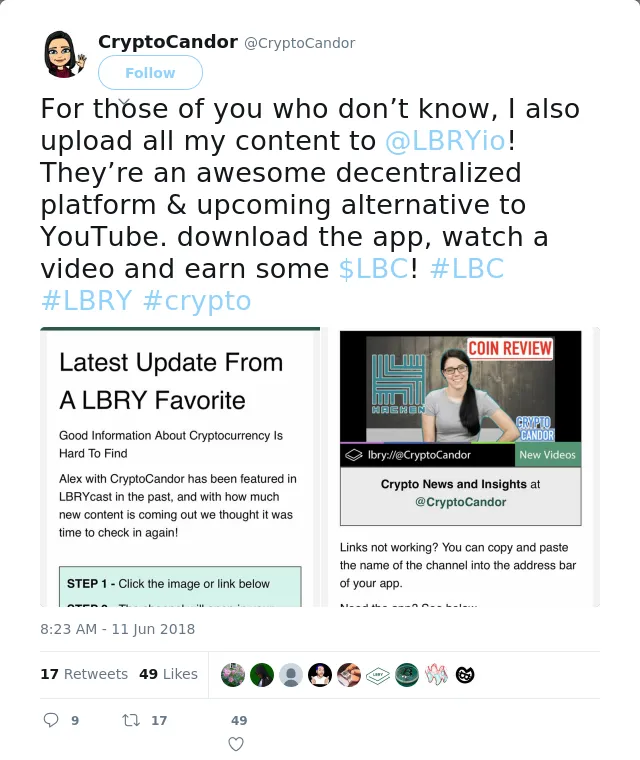Open the black cat face liker avatar
The height and width of the screenshot is (760, 640).
(x=465, y=675)
